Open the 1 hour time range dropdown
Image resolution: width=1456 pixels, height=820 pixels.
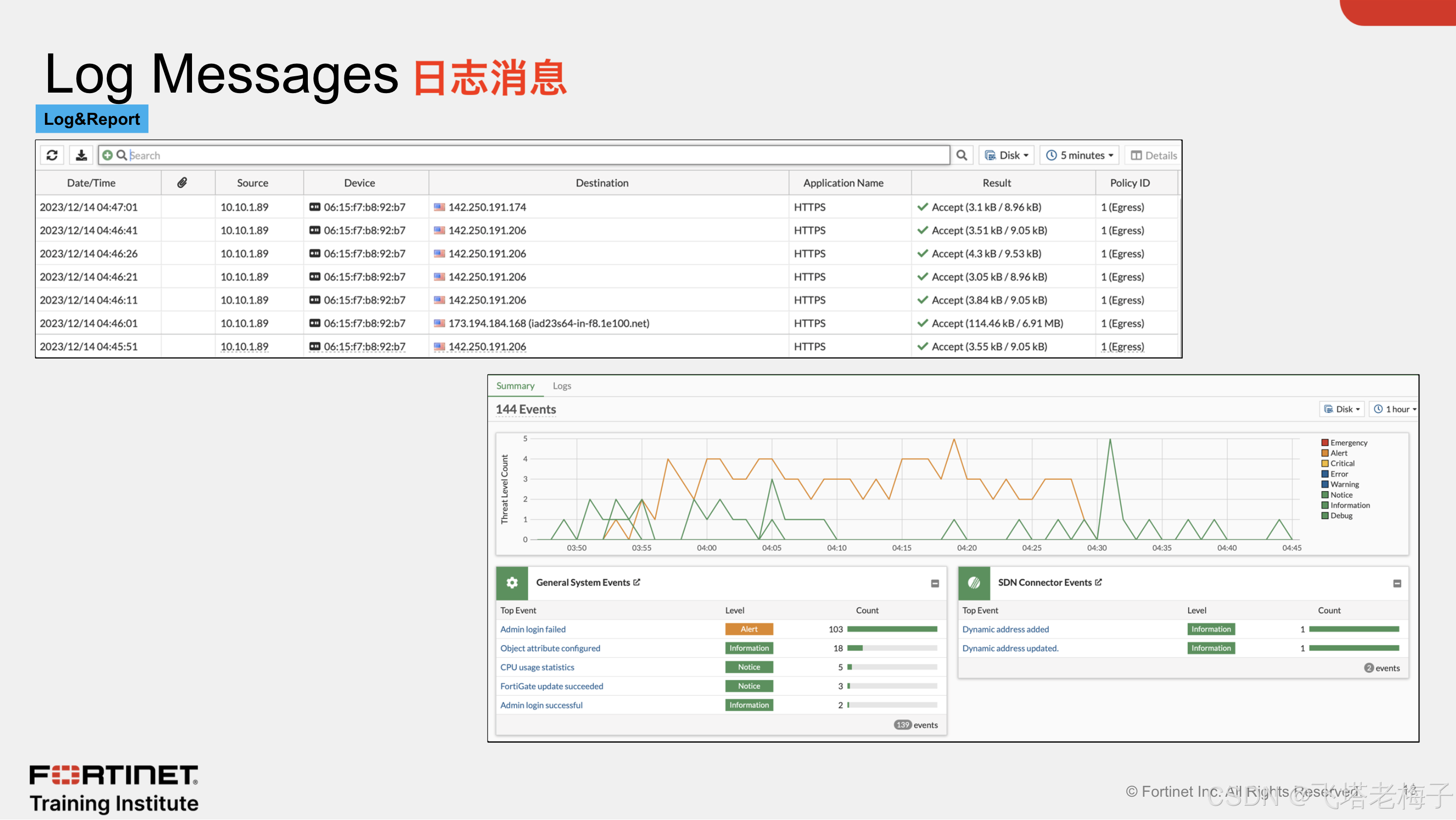1395,409
